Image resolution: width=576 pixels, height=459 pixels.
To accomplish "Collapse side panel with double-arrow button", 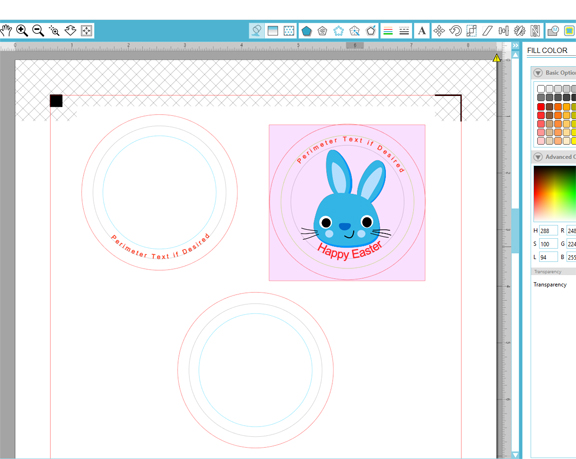I will pyautogui.click(x=515, y=45).
